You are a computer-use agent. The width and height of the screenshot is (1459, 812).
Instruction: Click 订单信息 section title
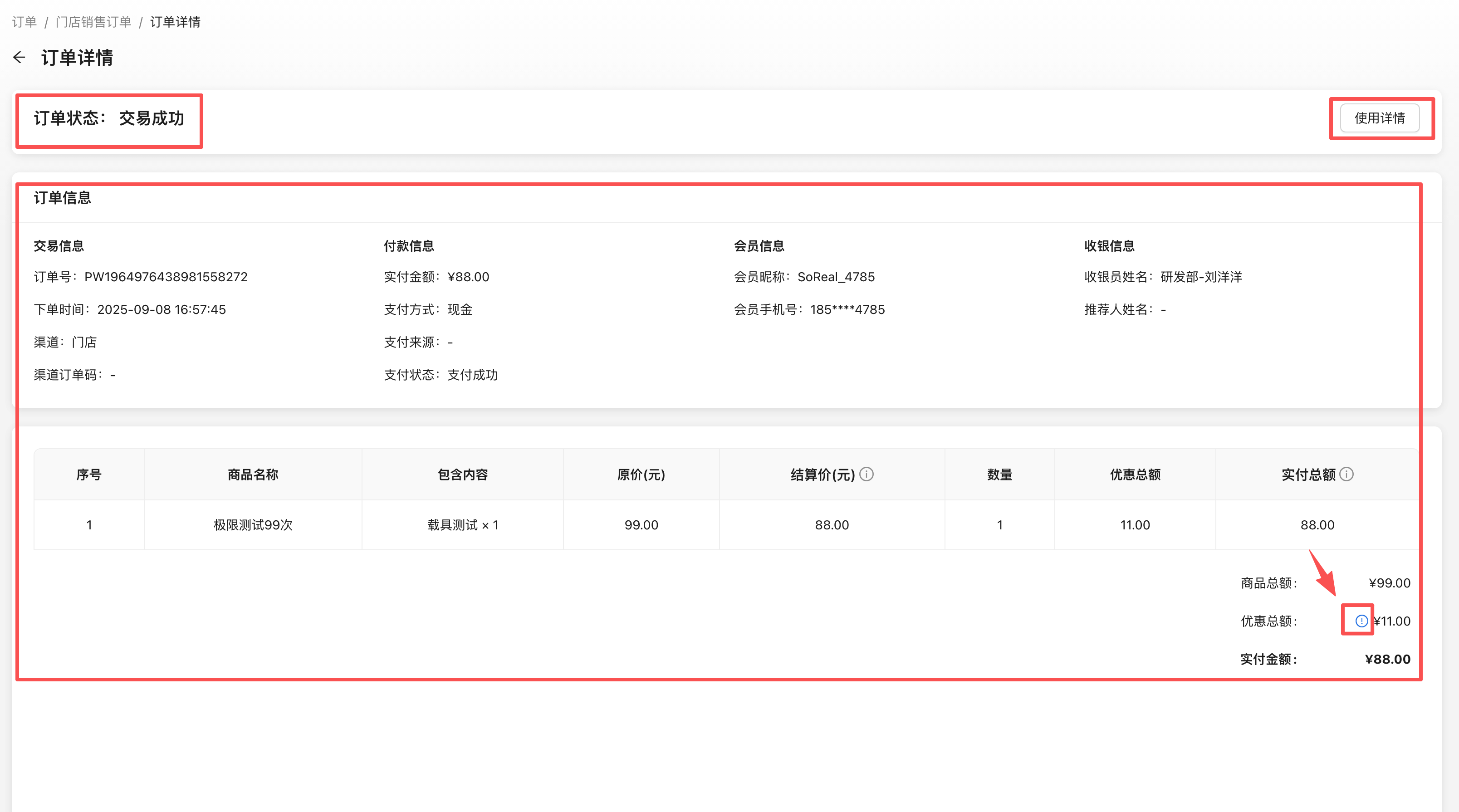coord(62,198)
